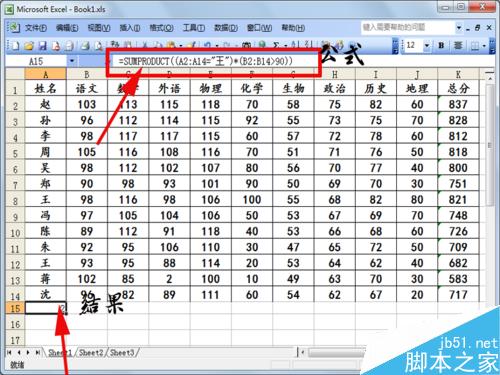Click the Sort Ascending icon
500x375 pixels.
pos(295,45)
